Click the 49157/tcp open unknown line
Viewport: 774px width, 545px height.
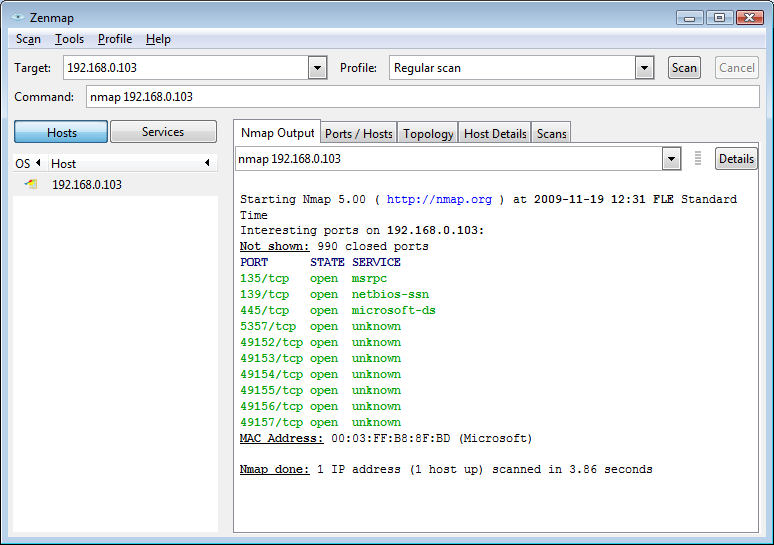coord(320,423)
